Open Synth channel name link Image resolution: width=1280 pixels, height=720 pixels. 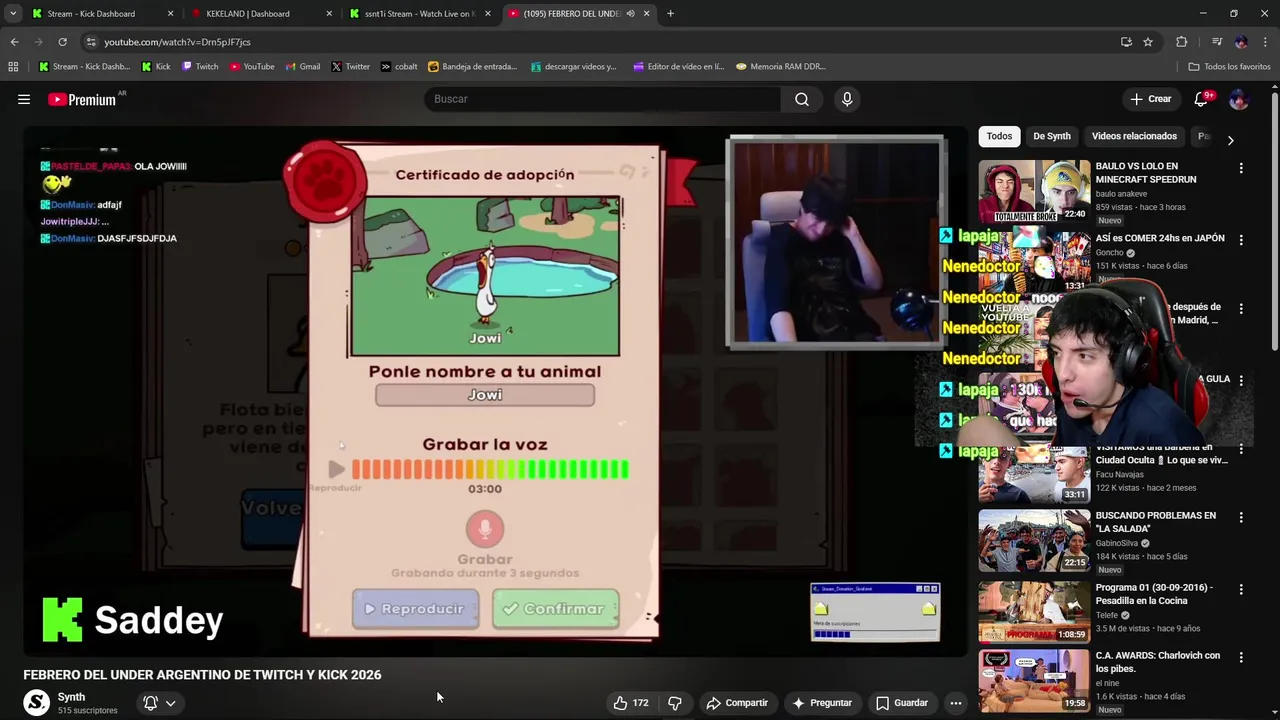tap(71, 697)
